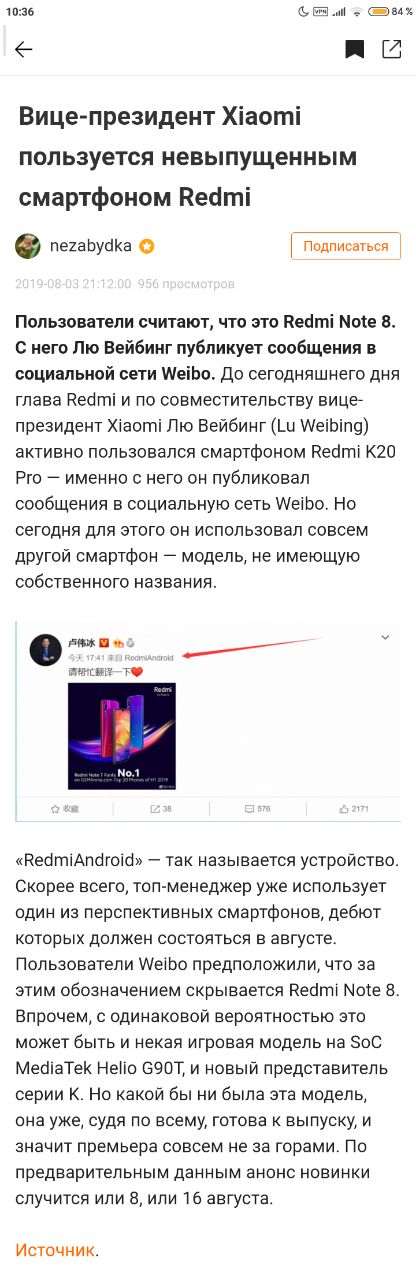This screenshot has width=416, height=1280.
Task: Open the Weibo screenshot image
Action: point(208,722)
